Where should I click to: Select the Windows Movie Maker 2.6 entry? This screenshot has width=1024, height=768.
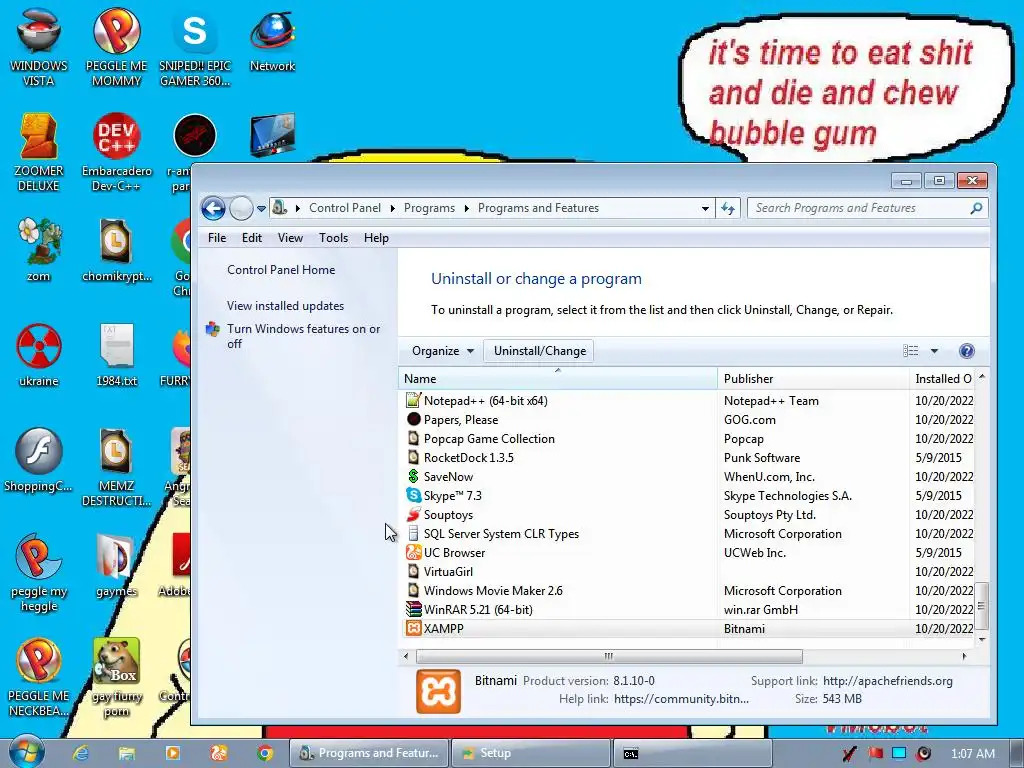[x=688, y=590]
